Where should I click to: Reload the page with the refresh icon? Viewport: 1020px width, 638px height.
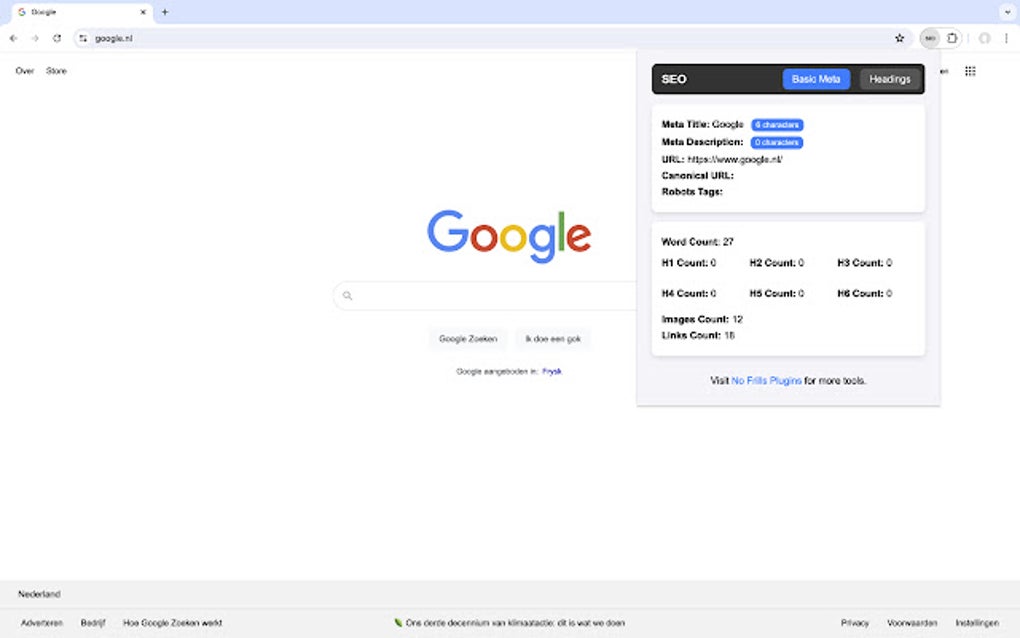point(57,37)
